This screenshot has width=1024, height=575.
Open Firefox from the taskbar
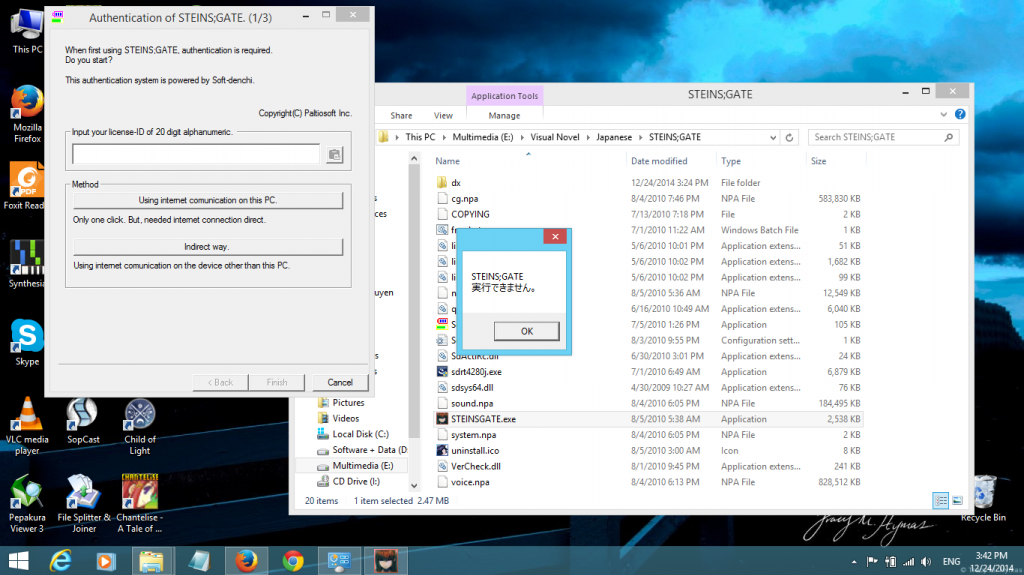click(x=246, y=561)
